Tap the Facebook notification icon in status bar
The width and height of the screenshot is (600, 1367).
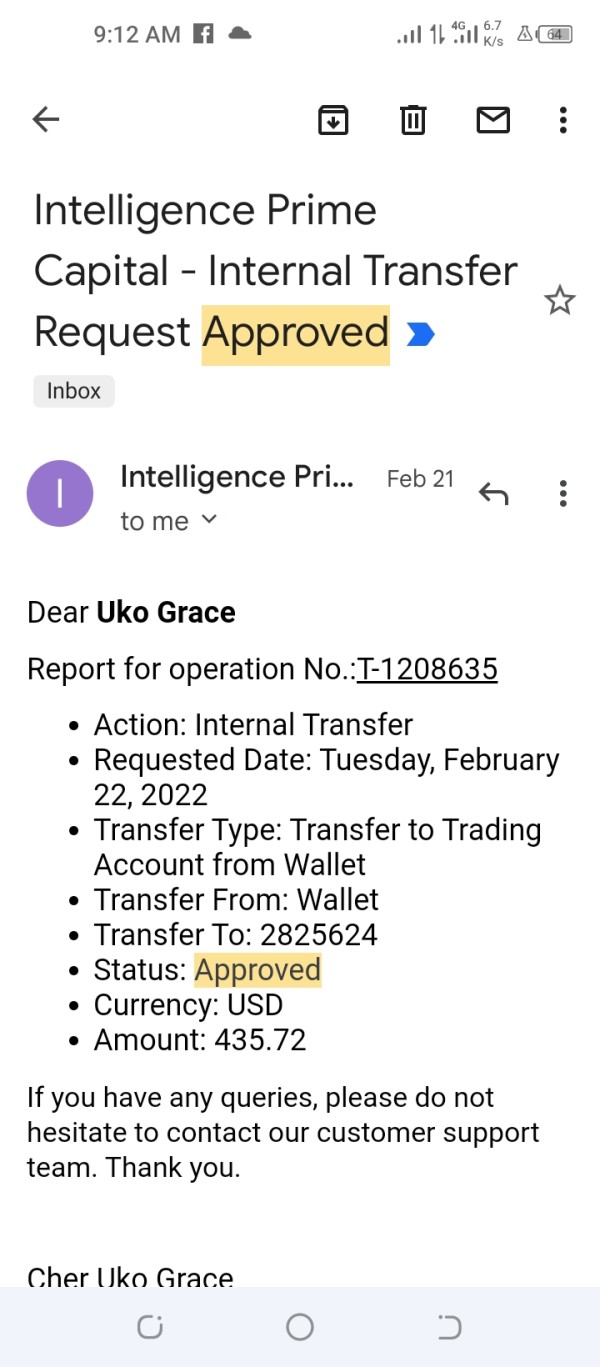[203, 34]
